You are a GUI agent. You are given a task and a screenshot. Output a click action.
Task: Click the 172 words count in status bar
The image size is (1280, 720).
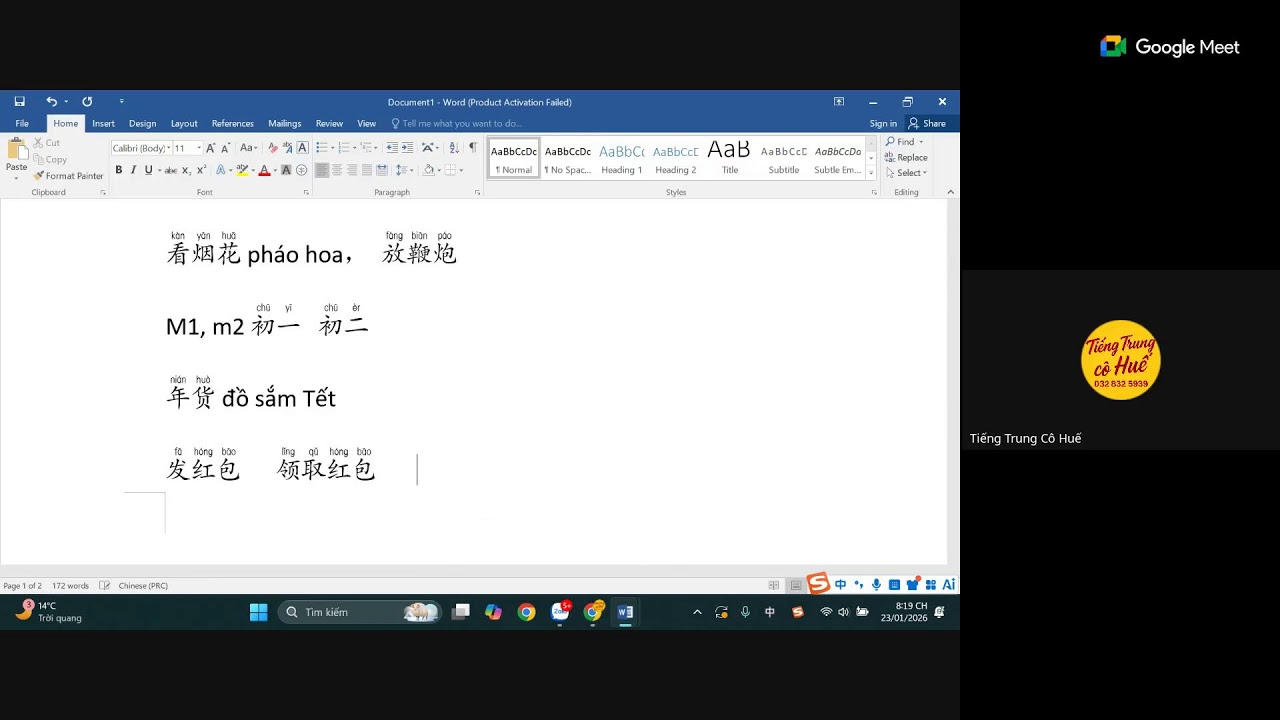pyautogui.click(x=70, y=586)
